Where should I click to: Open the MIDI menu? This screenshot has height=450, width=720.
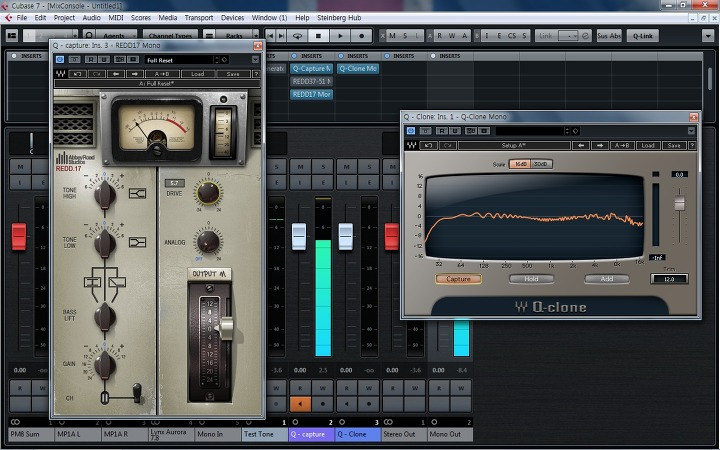(116, 17)
